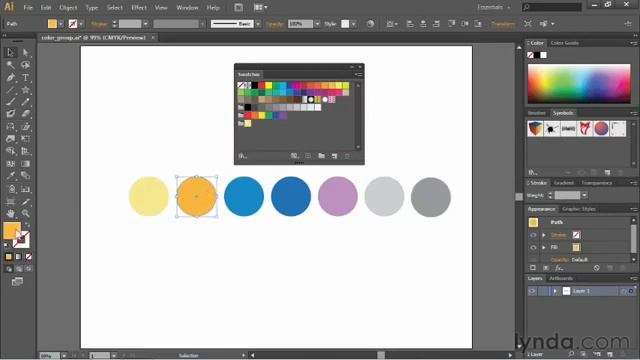
Task: Open Stroke color dropdown in control bar
Action: (81, 24)
